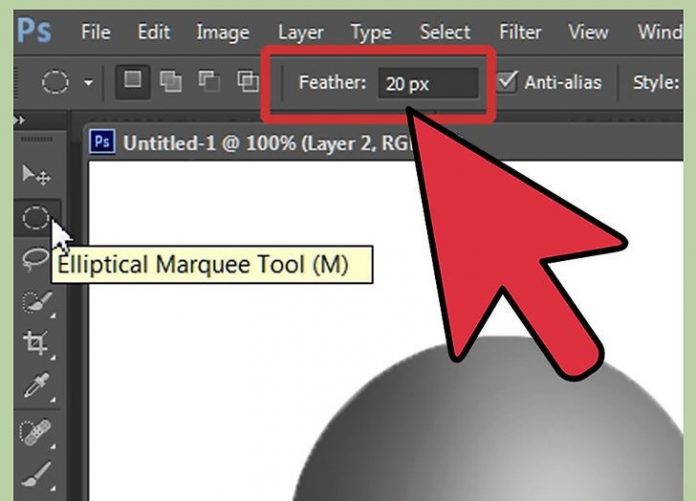Expand the tools panel double-arrow
This screenshot has height=501, width=696.
(16, 122)
